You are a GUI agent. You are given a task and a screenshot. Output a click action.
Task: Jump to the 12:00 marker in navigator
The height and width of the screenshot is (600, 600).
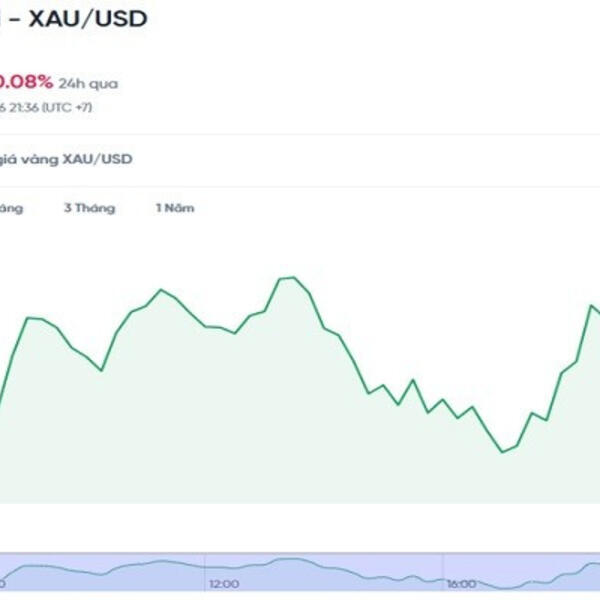click(223, 583)
